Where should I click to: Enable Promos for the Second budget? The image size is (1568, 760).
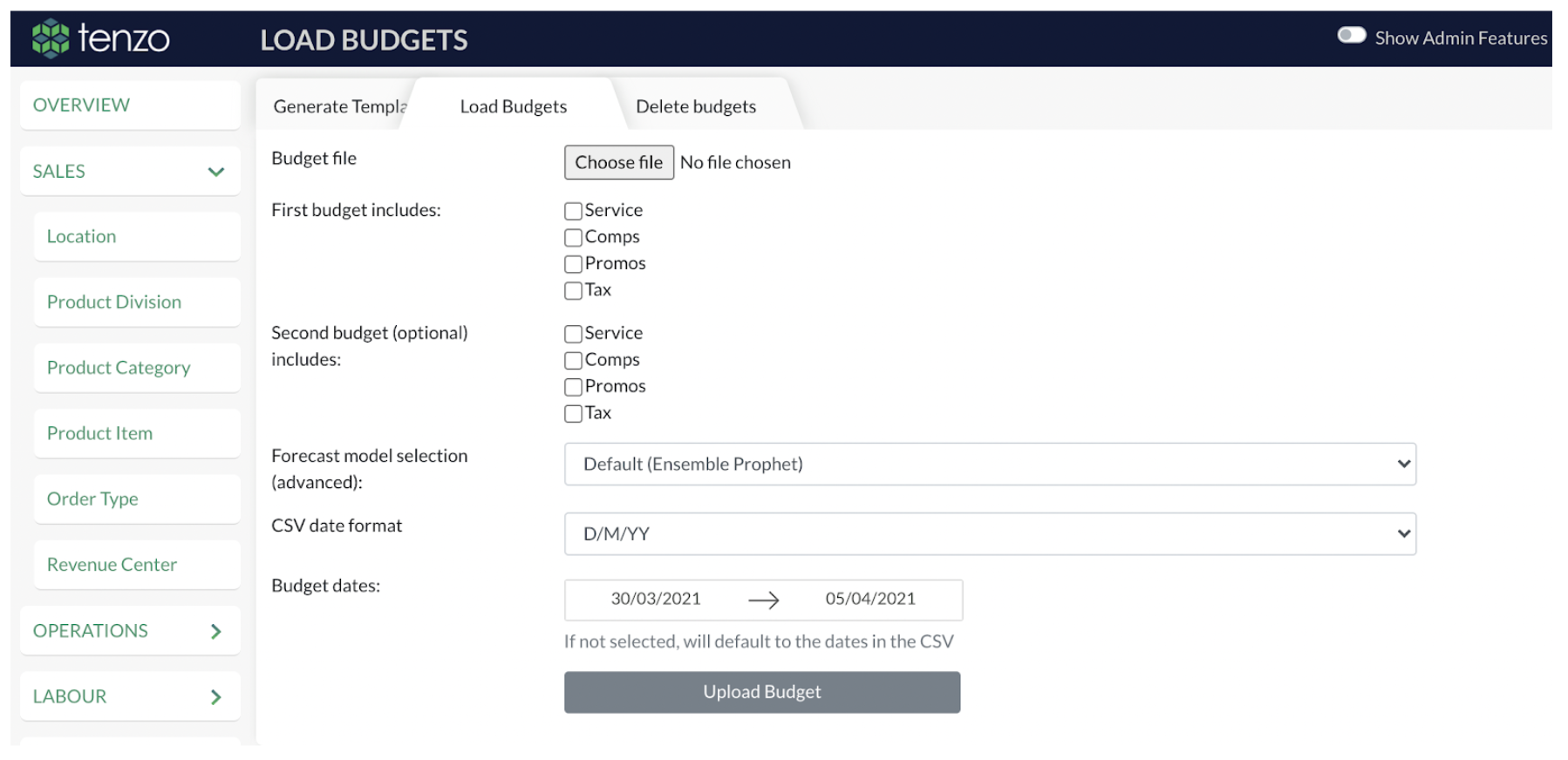573,387
